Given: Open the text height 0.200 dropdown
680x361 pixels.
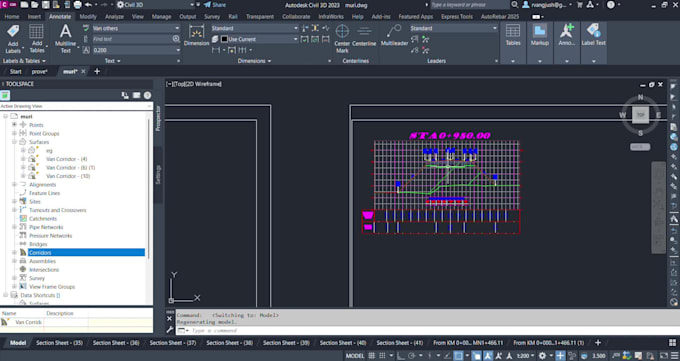Looking at the screenshot, I should coord(178,50).
